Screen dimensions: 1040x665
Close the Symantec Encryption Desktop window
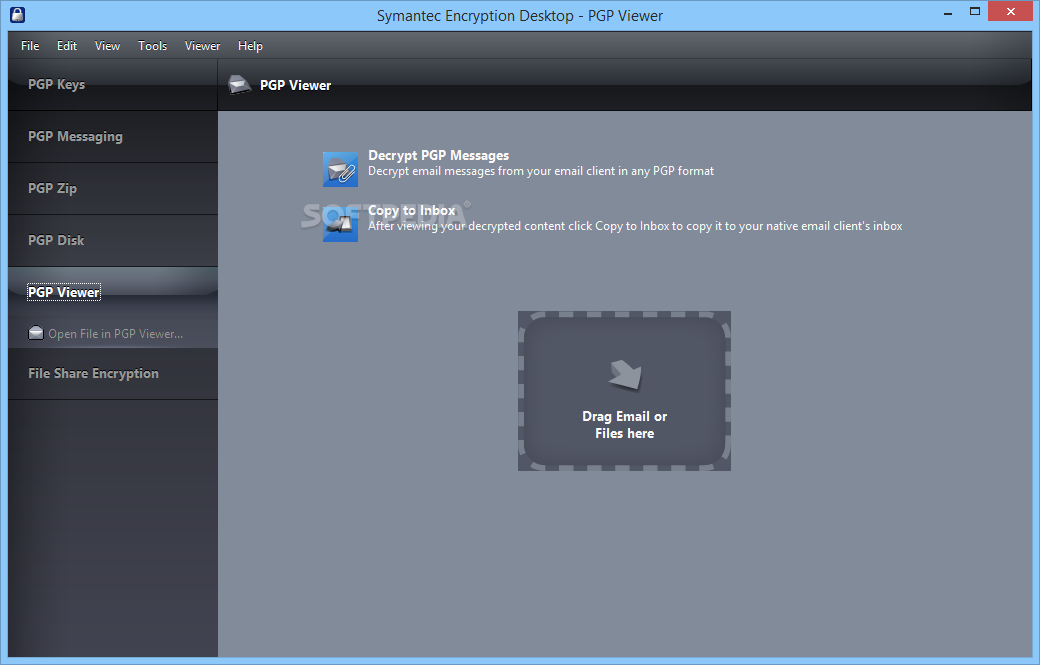(1010, 11)
